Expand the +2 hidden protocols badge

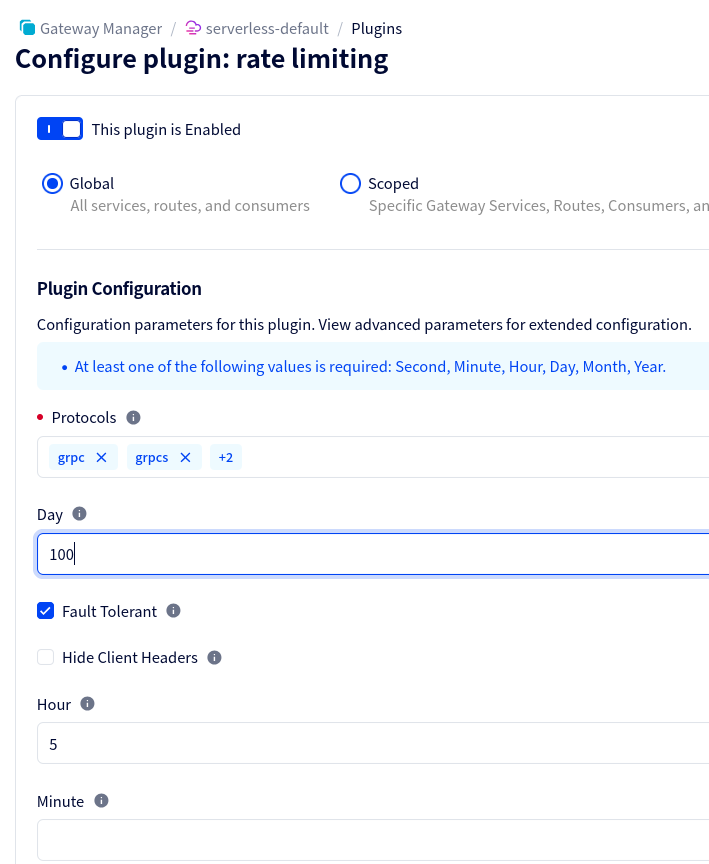[225, 457]
